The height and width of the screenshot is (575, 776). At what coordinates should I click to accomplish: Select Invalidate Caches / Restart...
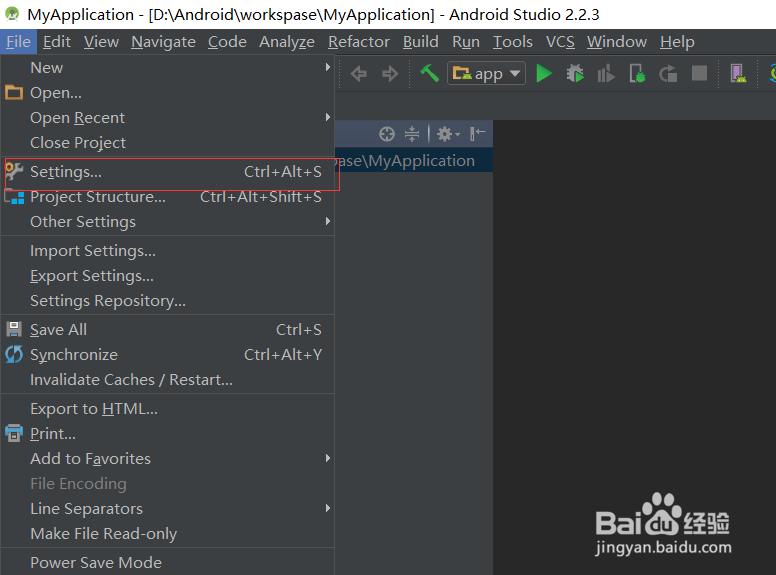167,380
